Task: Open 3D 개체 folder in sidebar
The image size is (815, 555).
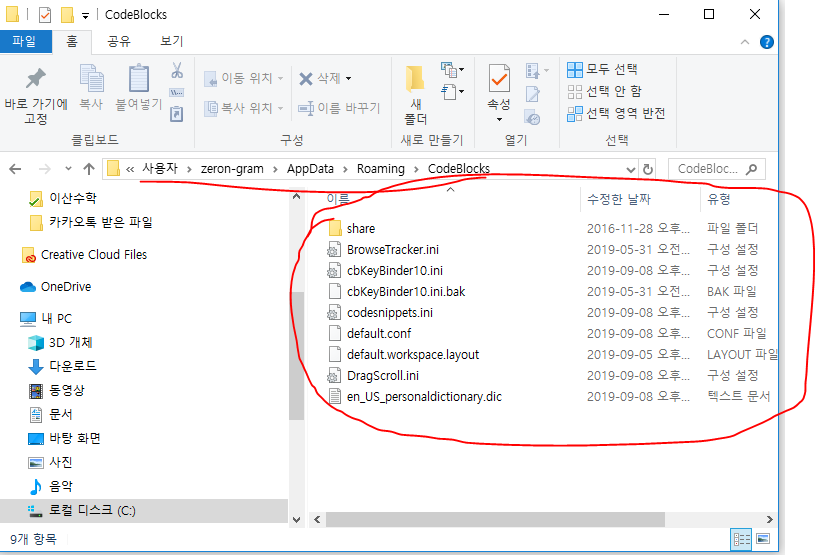Action: coord(71,342)
